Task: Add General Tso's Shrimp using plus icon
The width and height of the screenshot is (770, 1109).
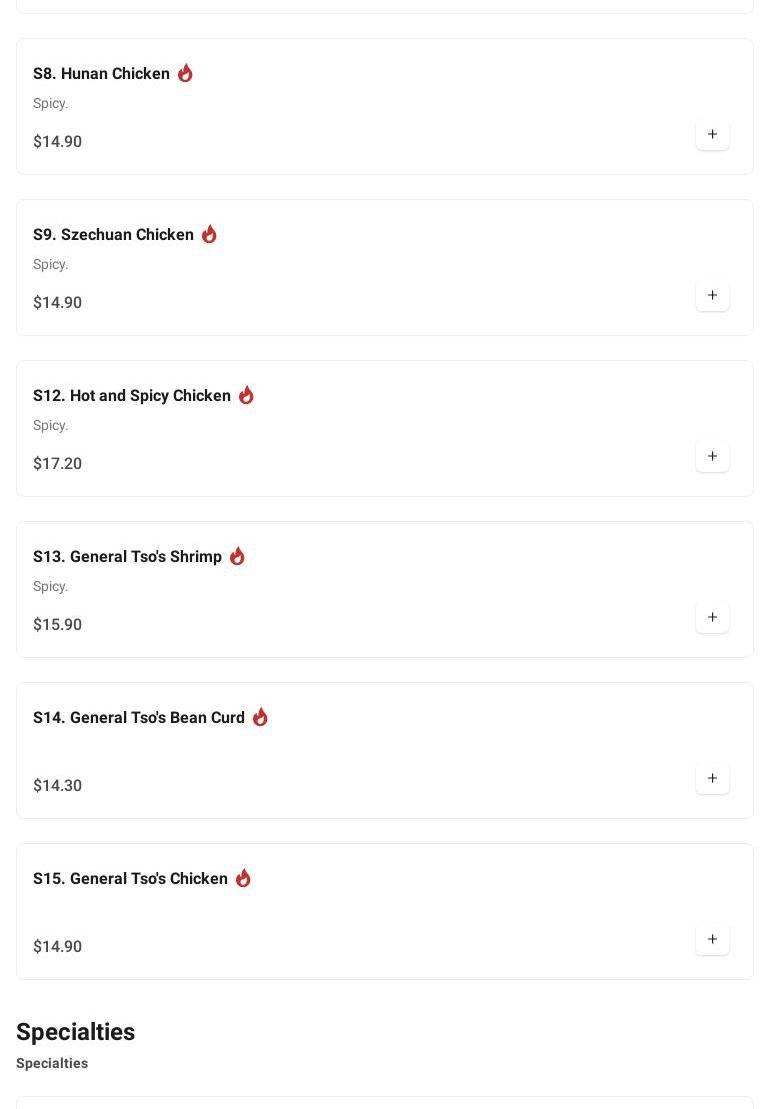Action: point(712,618)
